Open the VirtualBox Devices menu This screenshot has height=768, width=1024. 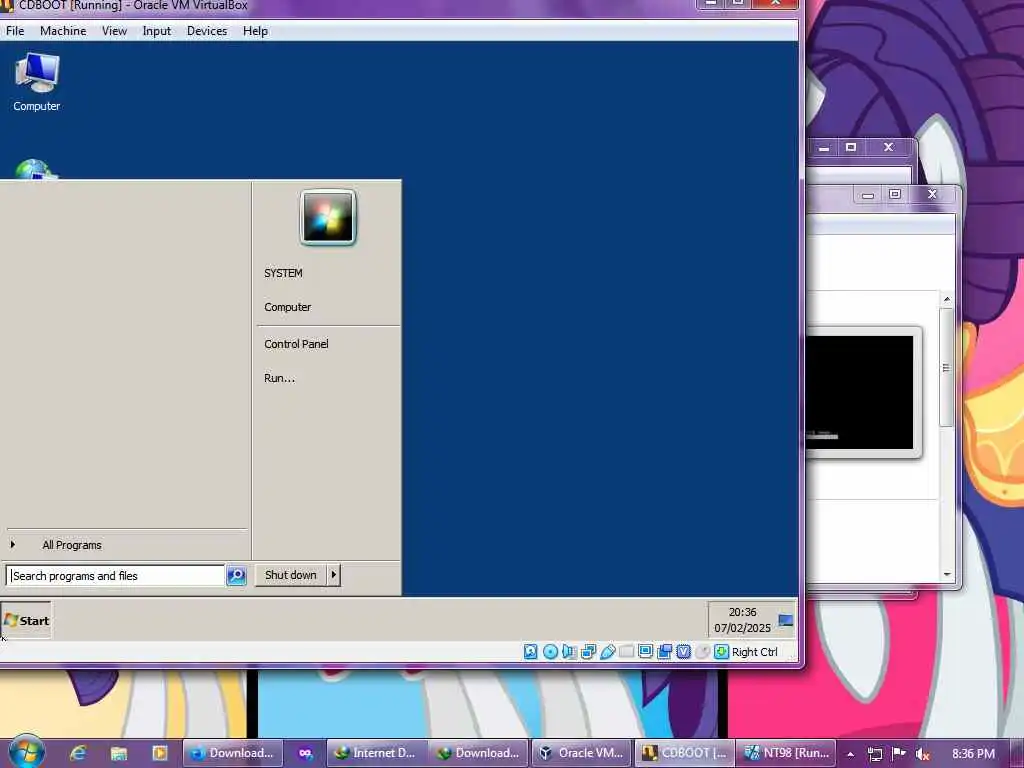click(x=207, y=31)
